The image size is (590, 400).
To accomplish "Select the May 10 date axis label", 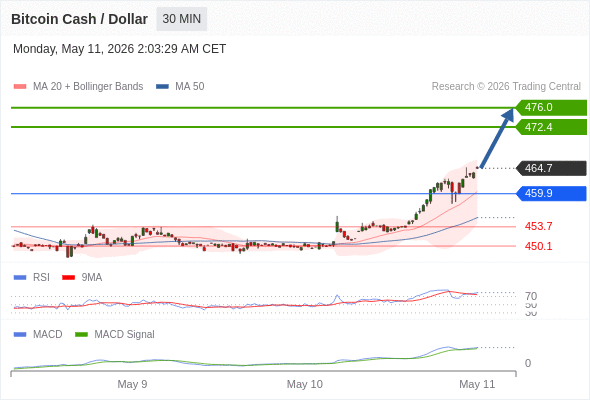I will point(304,384).
